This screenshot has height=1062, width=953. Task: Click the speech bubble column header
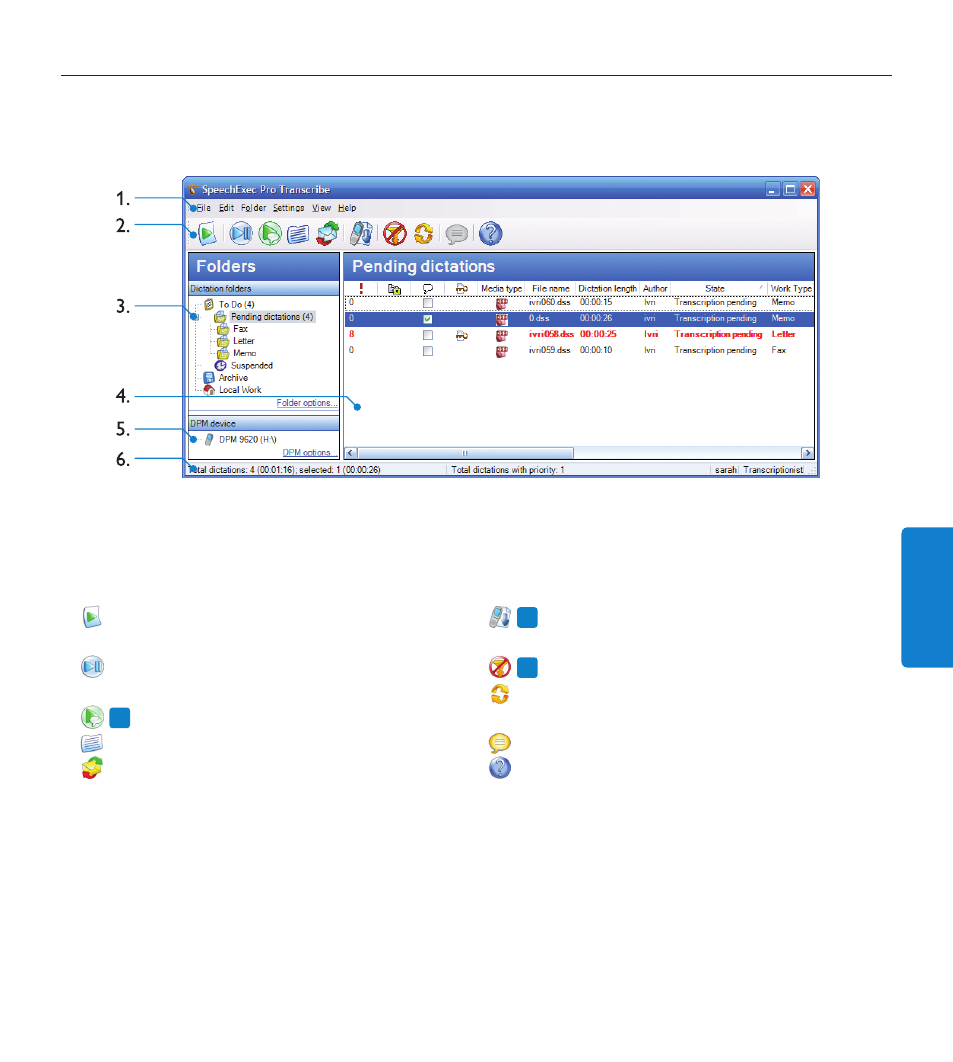tap(427, 289)
